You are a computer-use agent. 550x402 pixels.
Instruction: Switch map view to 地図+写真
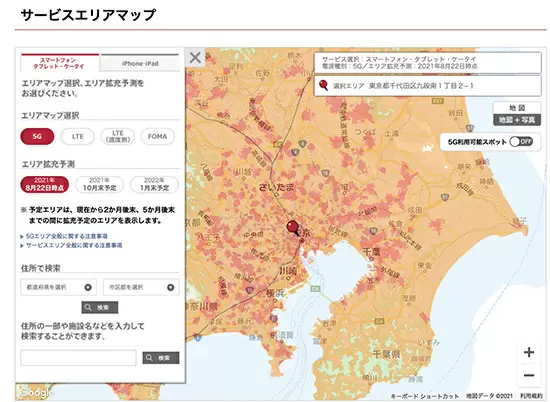coord(517,120)
